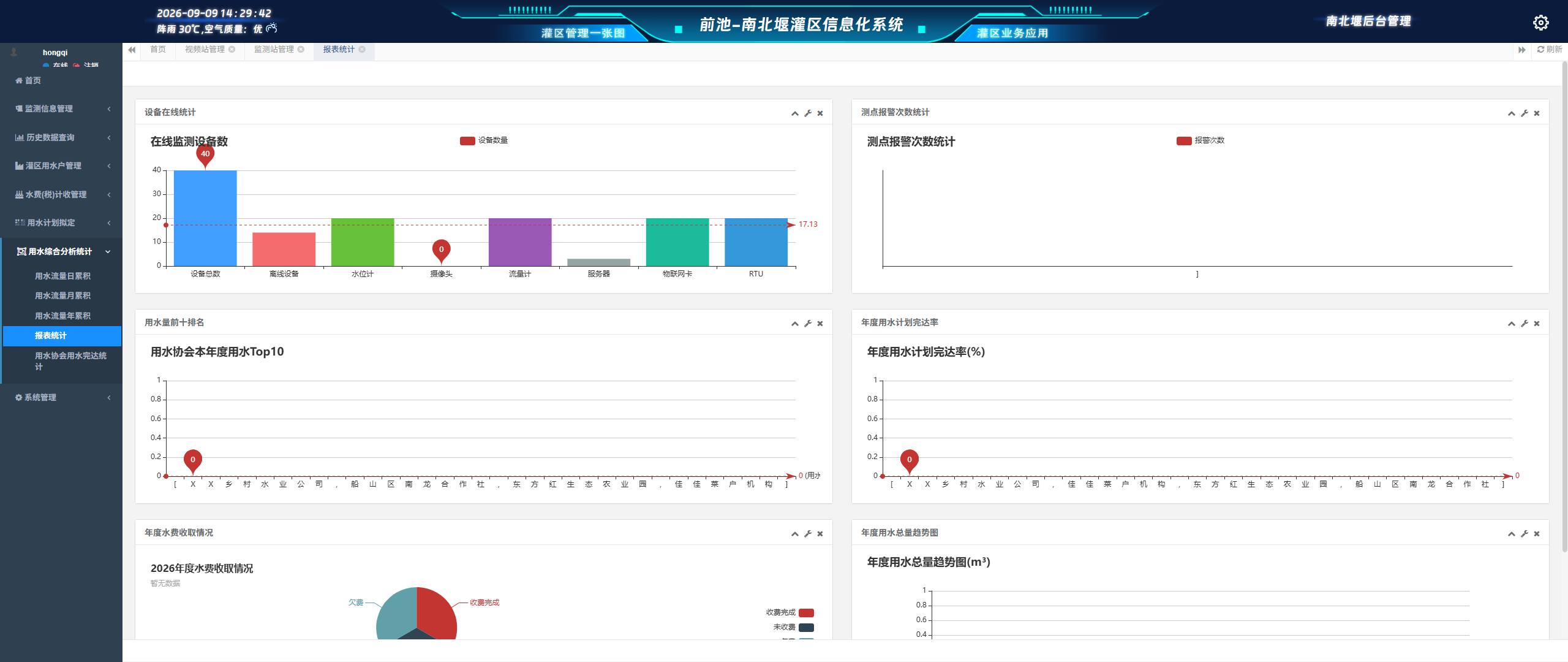Screen dimensions: 1568x662
Task: Close the 视频站管理 tab
Action: [x=232, y=50]
